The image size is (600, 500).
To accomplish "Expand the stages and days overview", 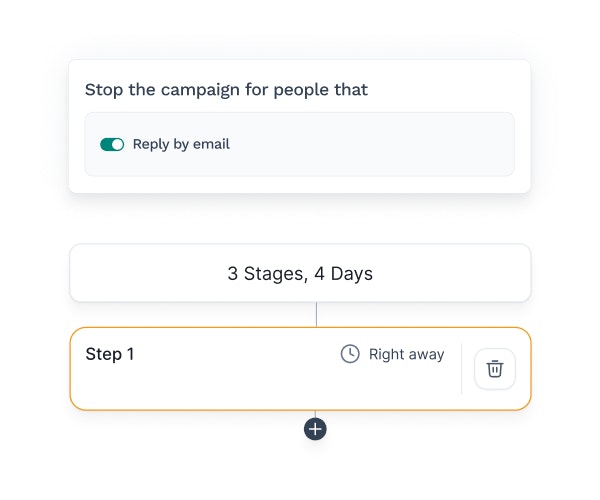I will [x=300, y=273].
